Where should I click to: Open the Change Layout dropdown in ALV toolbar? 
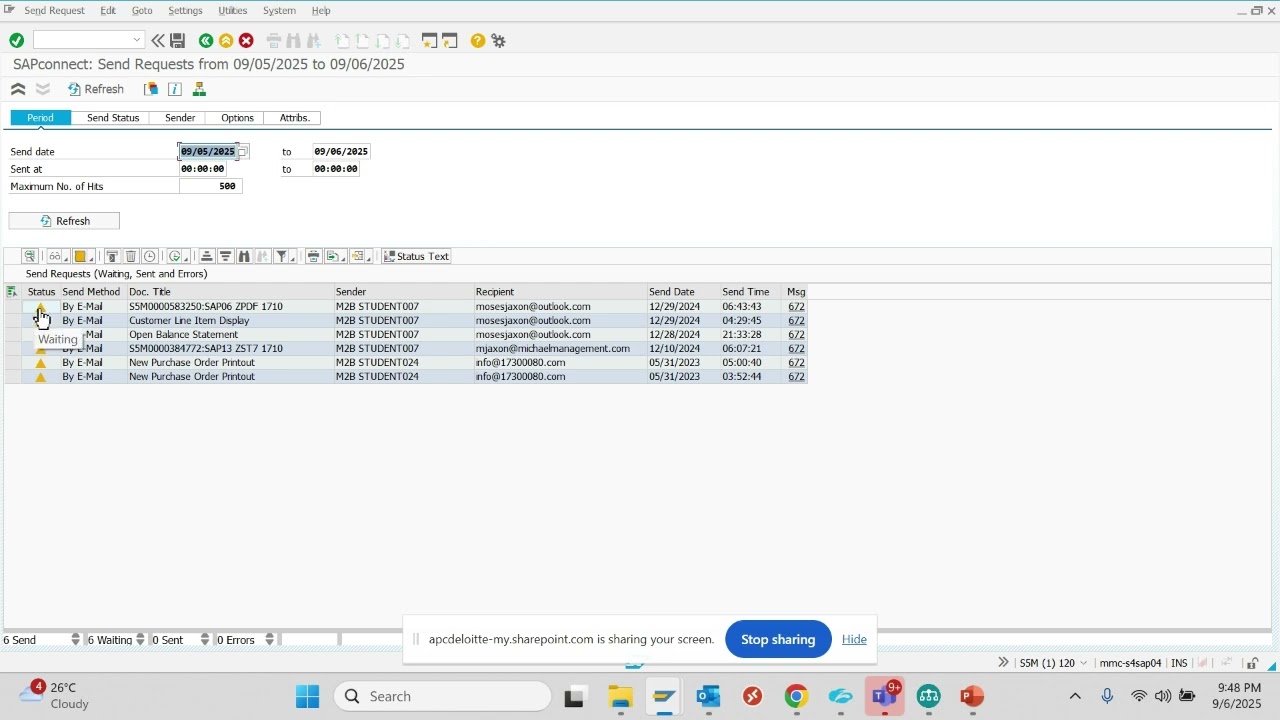[x=360, y=256]
